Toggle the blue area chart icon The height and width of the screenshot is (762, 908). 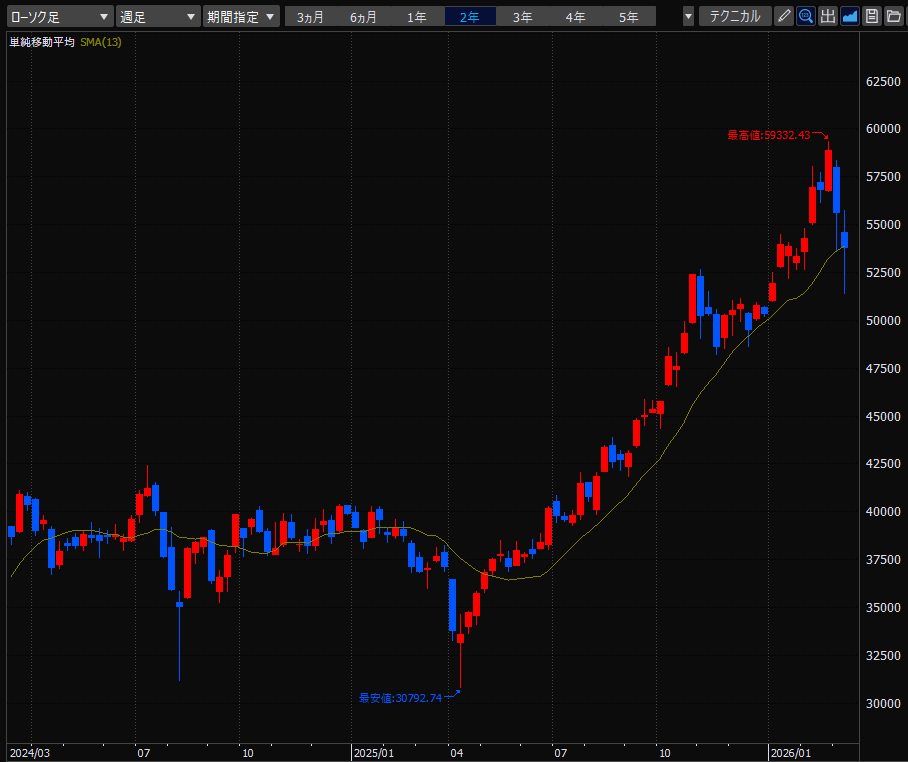tap(850, 16)
